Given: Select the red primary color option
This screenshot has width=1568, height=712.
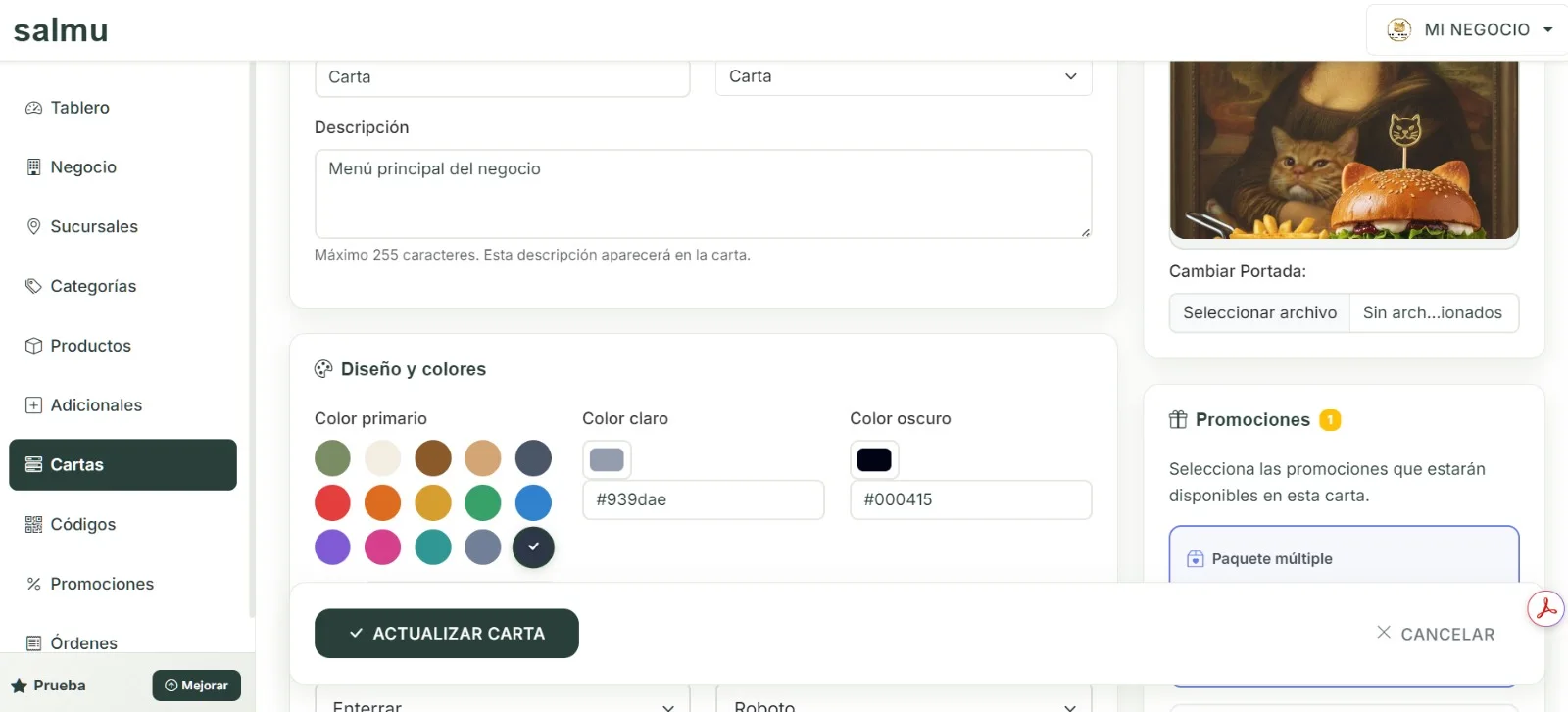Looking at the screenshot, I should click(x=332, y=502).
